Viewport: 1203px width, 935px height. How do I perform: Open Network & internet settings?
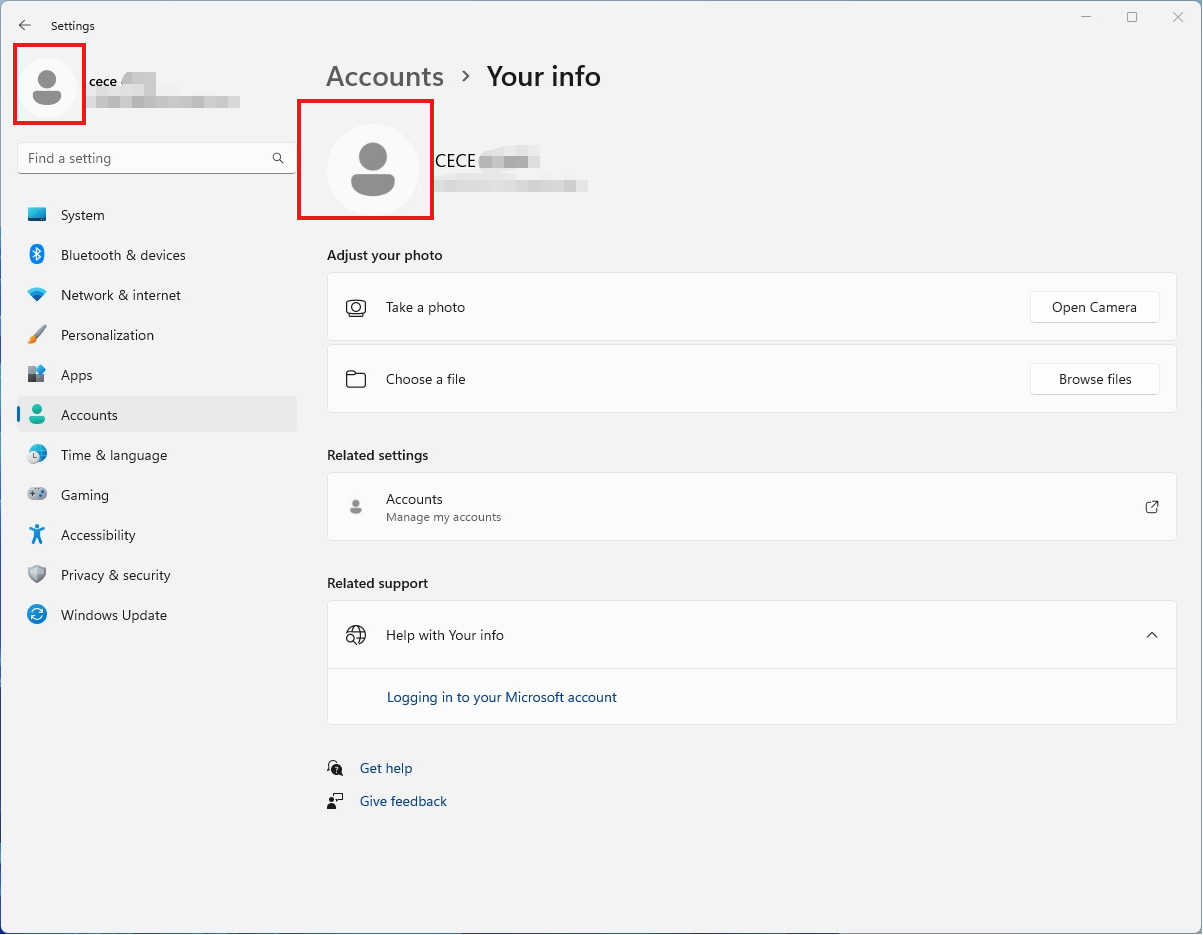coord(120,295)
